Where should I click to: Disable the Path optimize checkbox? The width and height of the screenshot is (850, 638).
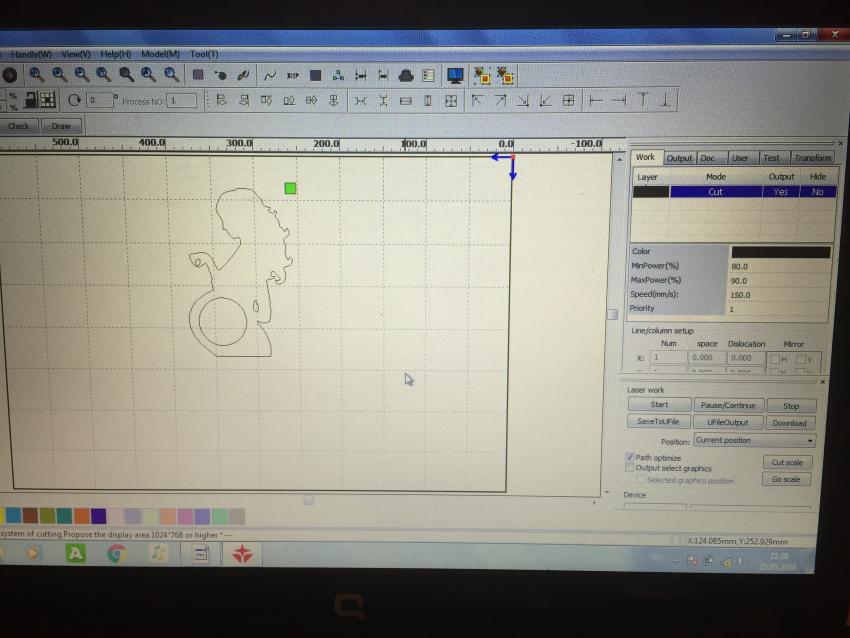(x=629, y=457)
